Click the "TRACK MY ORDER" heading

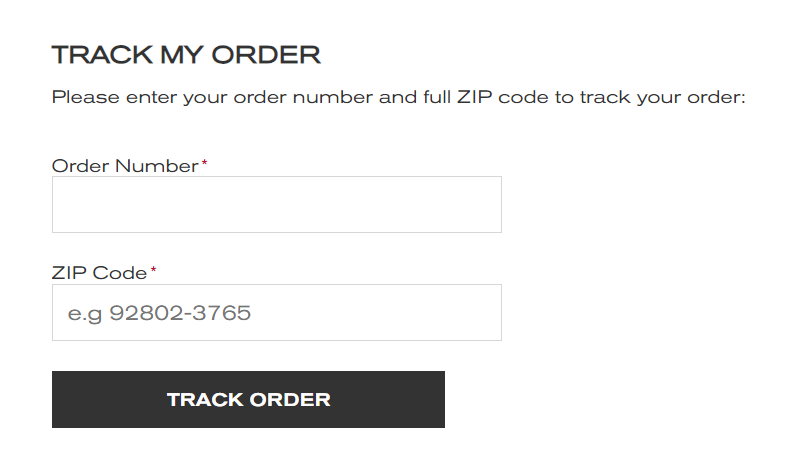click(x=186, y=55)
